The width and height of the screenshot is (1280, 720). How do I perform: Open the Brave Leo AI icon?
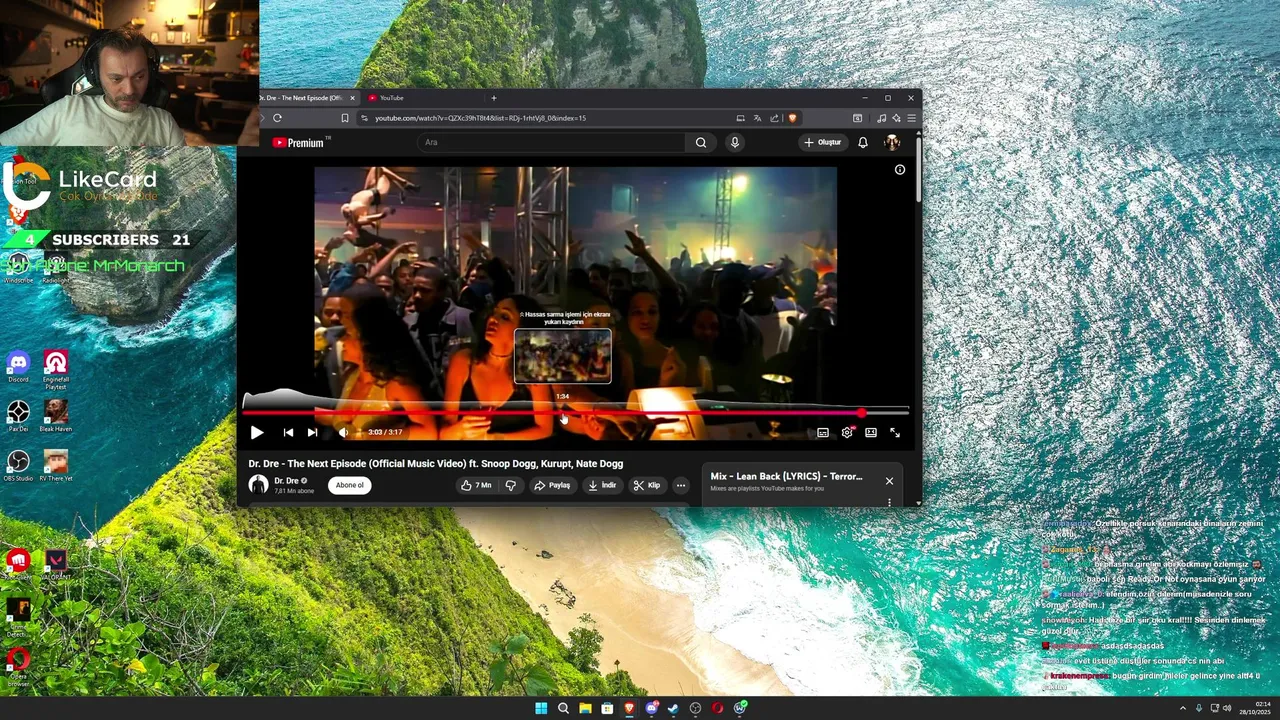click(896, 118)
